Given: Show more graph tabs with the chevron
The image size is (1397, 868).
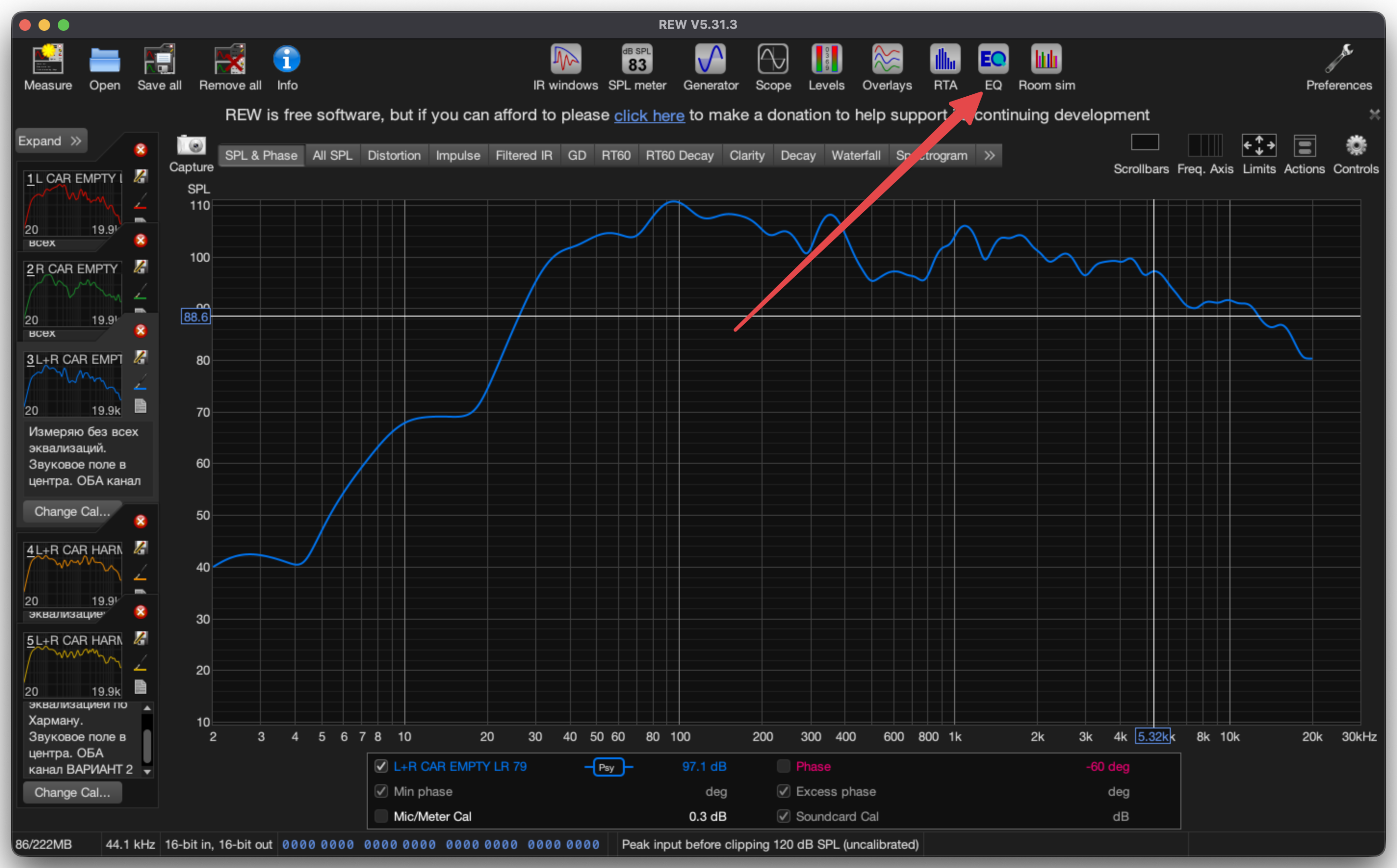Looking at the screenshot, I should pyautogui.click(x=989, y=155).
